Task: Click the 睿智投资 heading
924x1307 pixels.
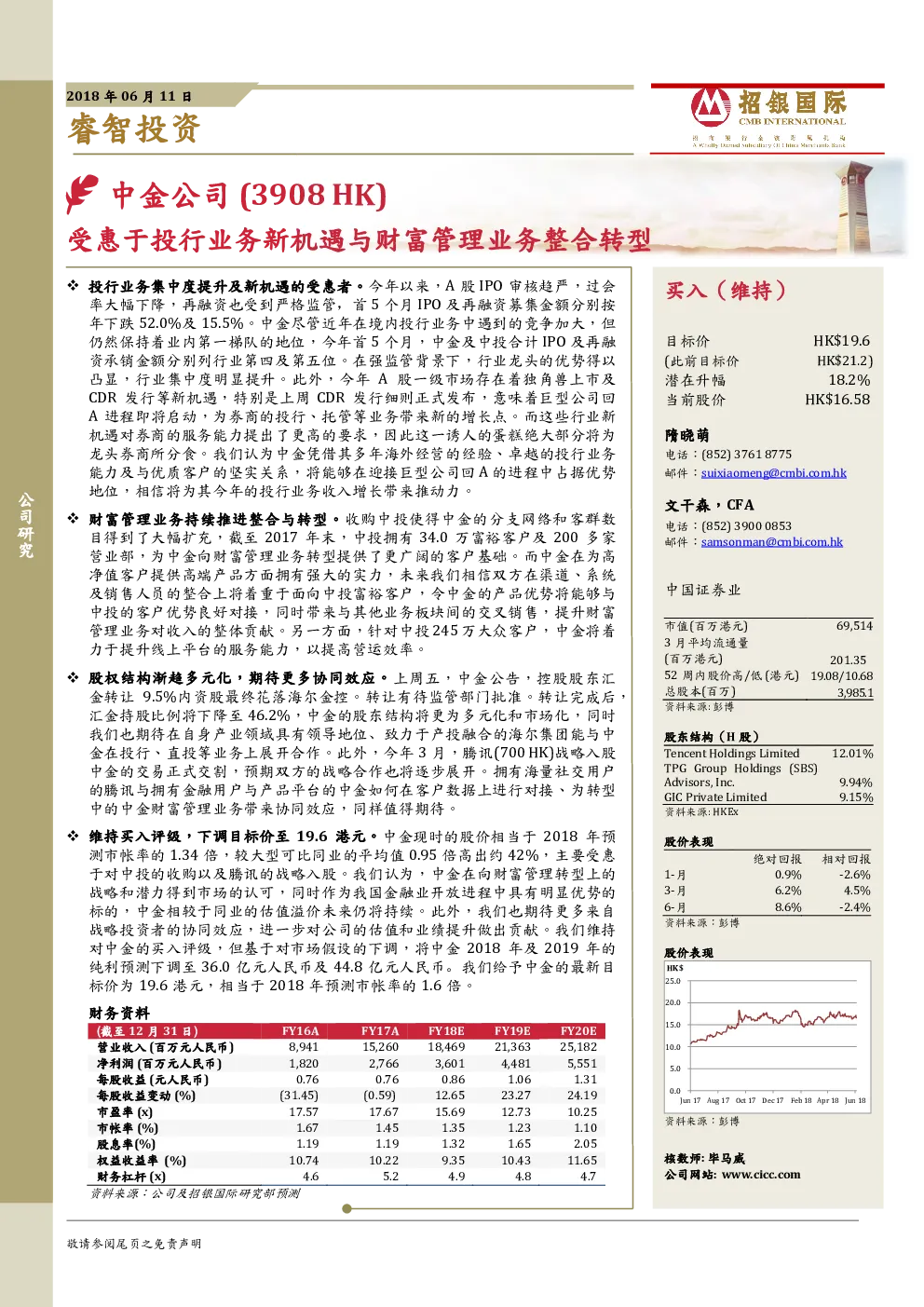Action: click(x=133, y=129)
